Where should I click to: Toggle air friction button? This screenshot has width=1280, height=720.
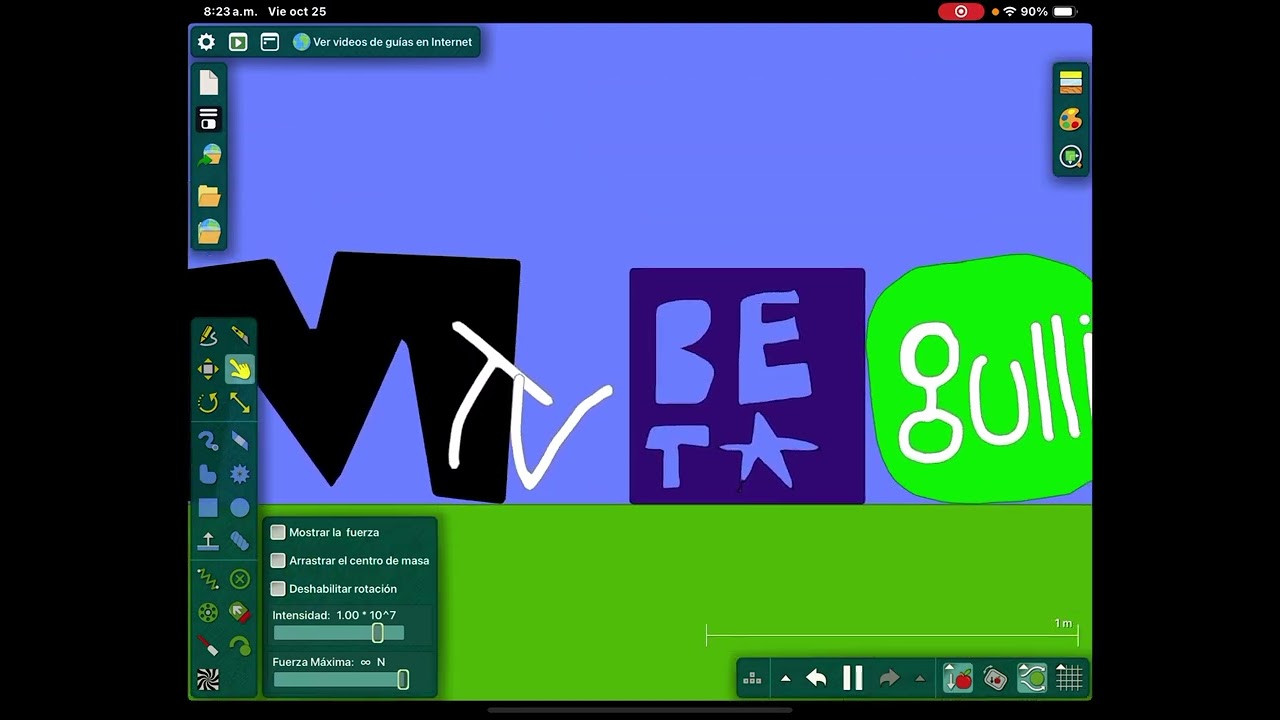point(1032,678)
